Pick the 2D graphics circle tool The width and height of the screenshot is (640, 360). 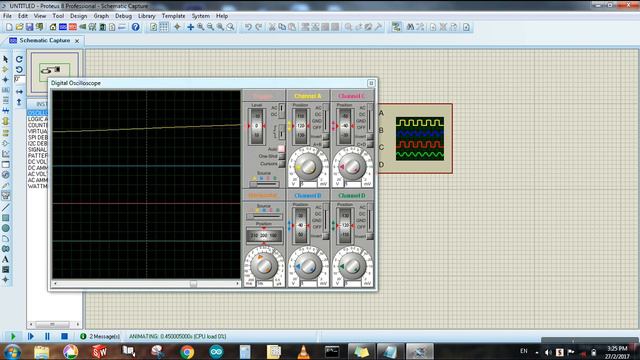click(x=6, y=228)
